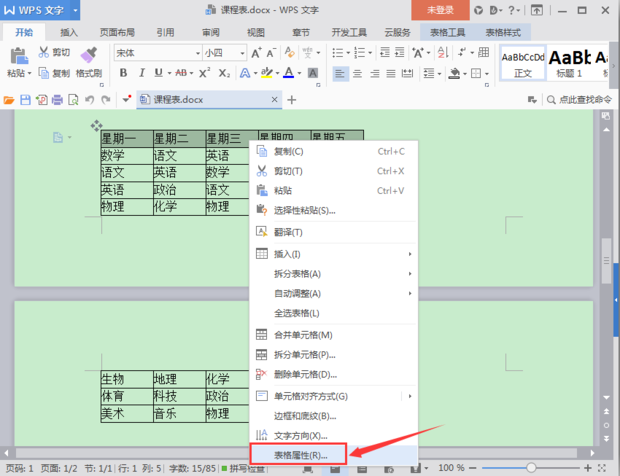Click the Copy icon in ribbon

(x=43, y=73)
